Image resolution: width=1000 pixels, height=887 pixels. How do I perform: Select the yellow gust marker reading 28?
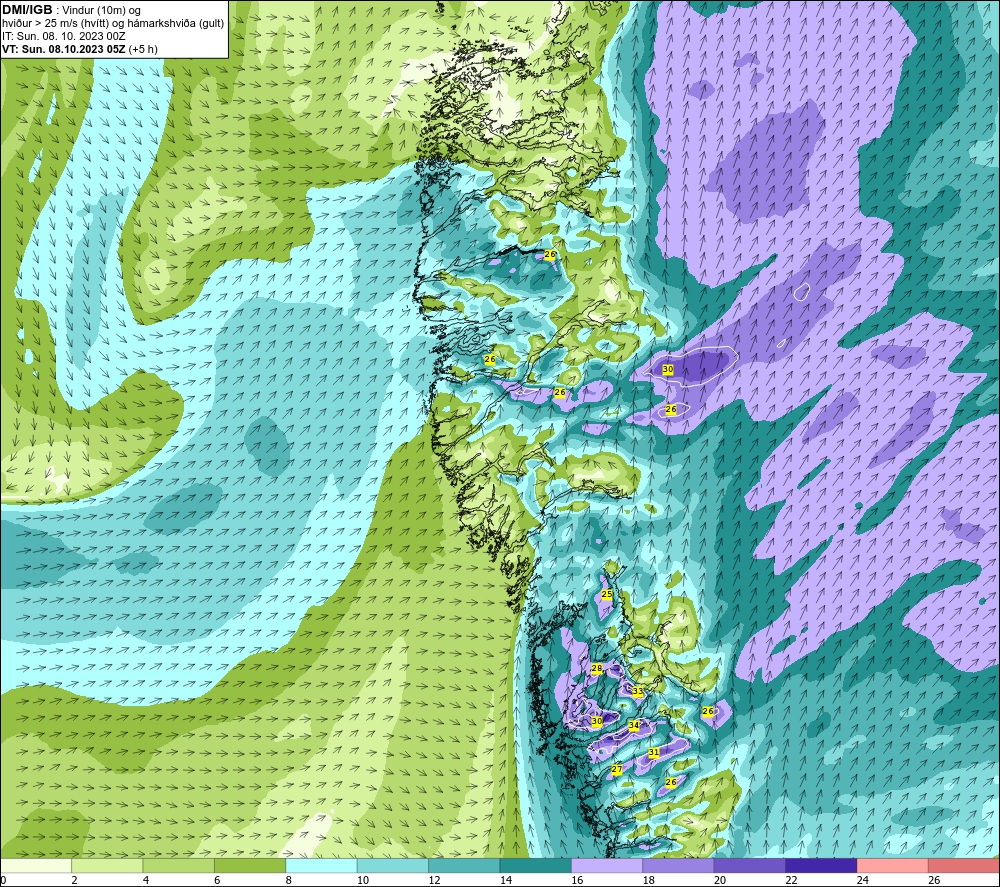597,669
